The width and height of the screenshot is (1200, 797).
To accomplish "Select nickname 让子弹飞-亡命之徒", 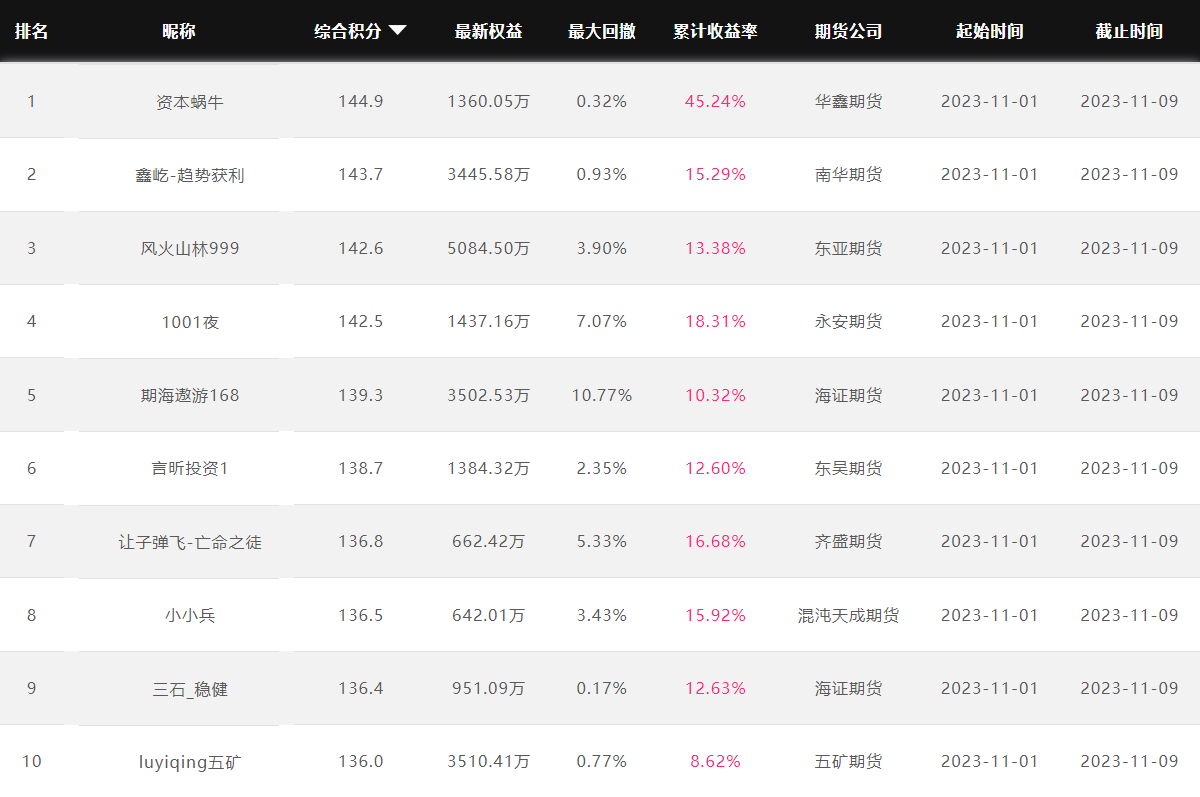I will coord(190,542).
